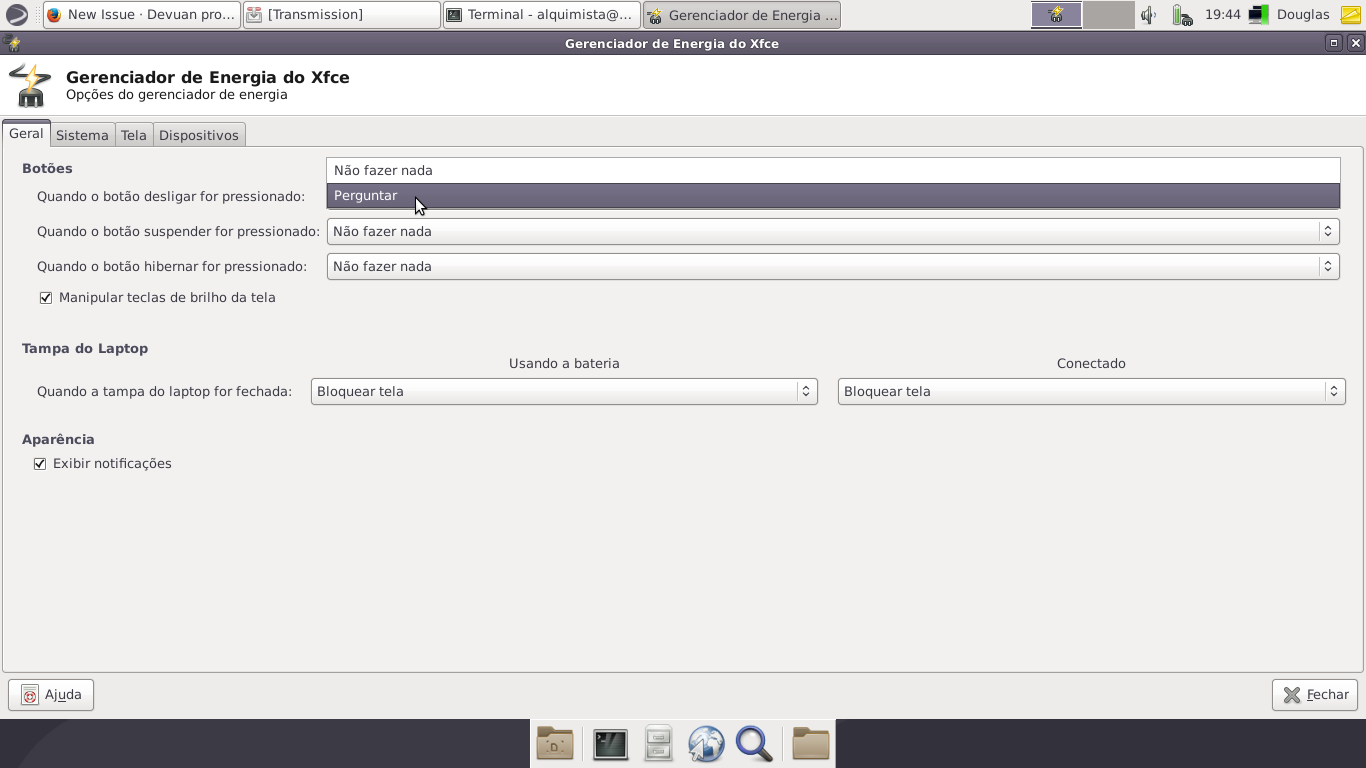This screenshot has width=1366, height=768.
Task: Open the terminal emulator in the dock
Action: pos(610,744)
